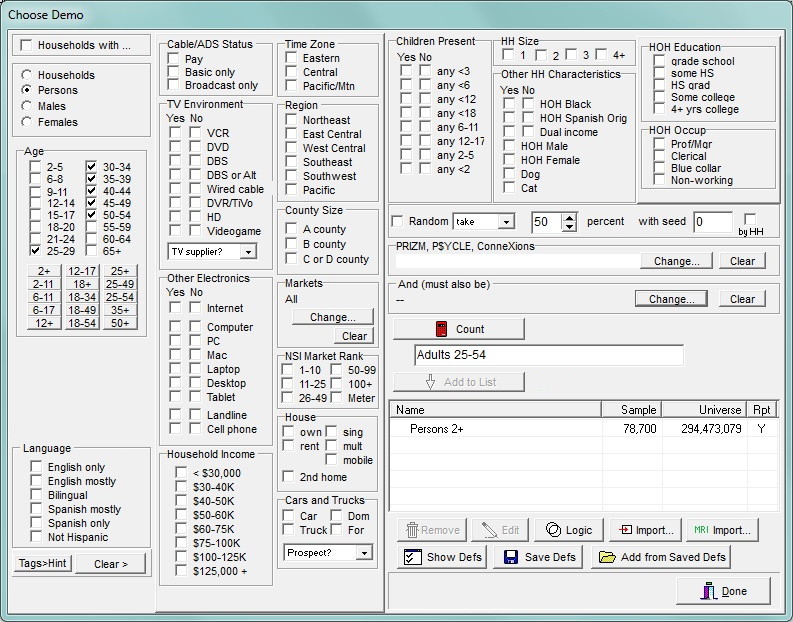Screen dimensions: 793x622
Task: Click the Show Defs checklist icon
Action: [x=413, y=557]
